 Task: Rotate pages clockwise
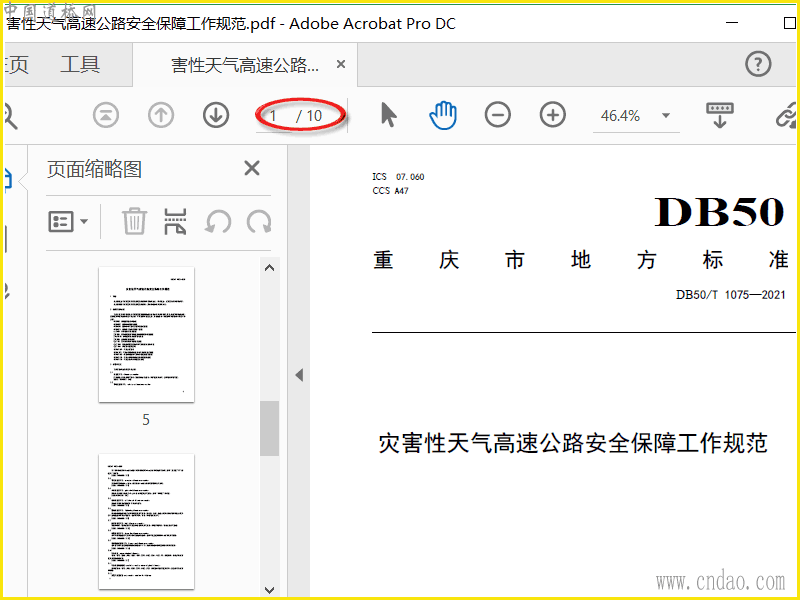tap(259, 222)
